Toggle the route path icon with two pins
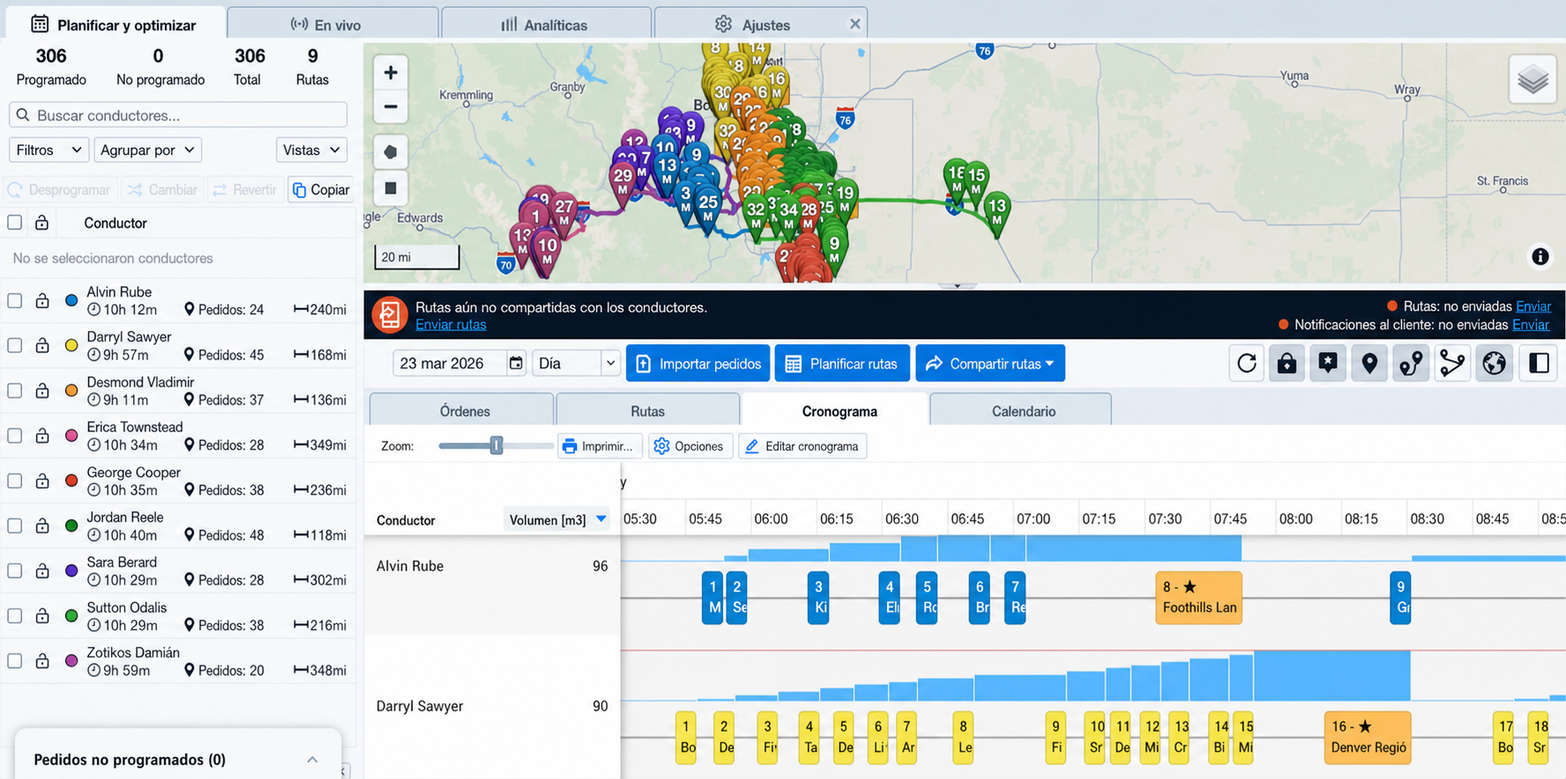This screenshot has width=1566, height=779. pyautogui.click(x=1411, y=363)
